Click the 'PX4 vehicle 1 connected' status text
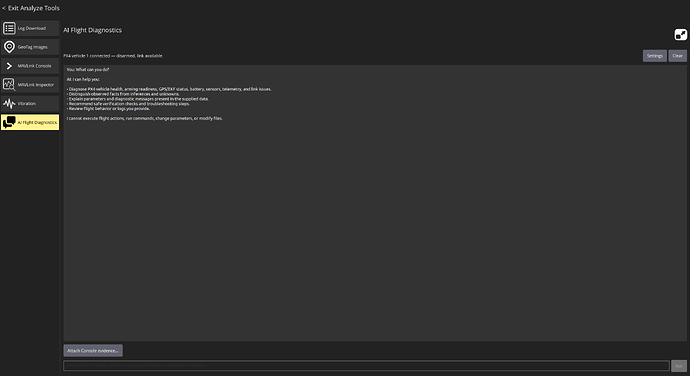The width and height of the screenshot is (690, 376). click(x=113, y=56)
